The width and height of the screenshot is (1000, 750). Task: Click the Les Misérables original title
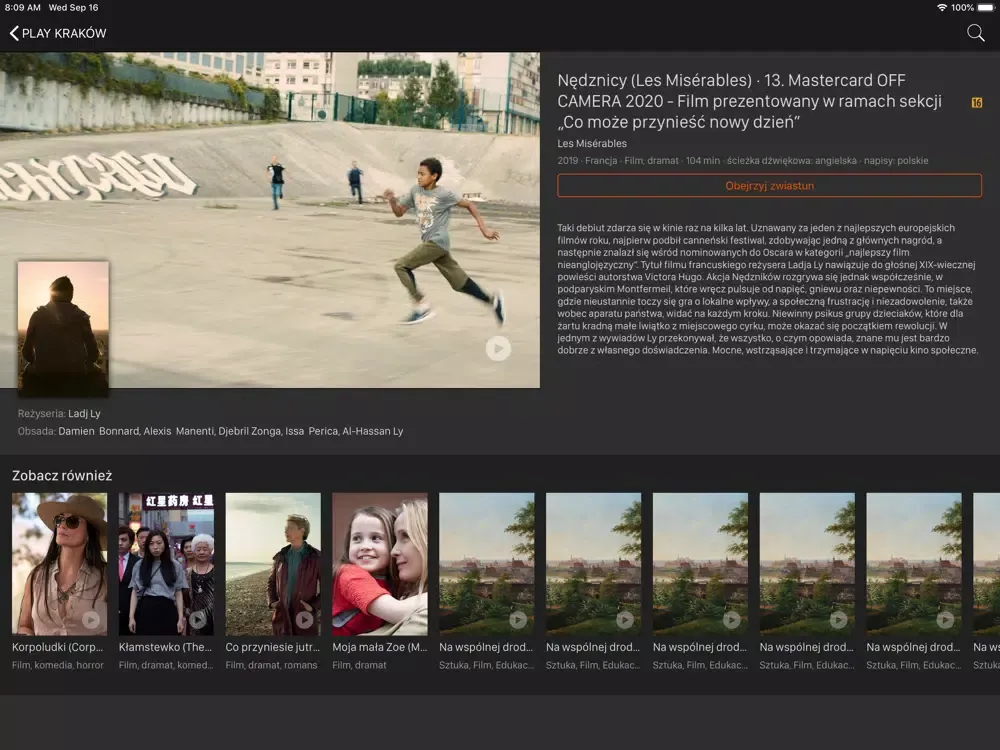592,143
